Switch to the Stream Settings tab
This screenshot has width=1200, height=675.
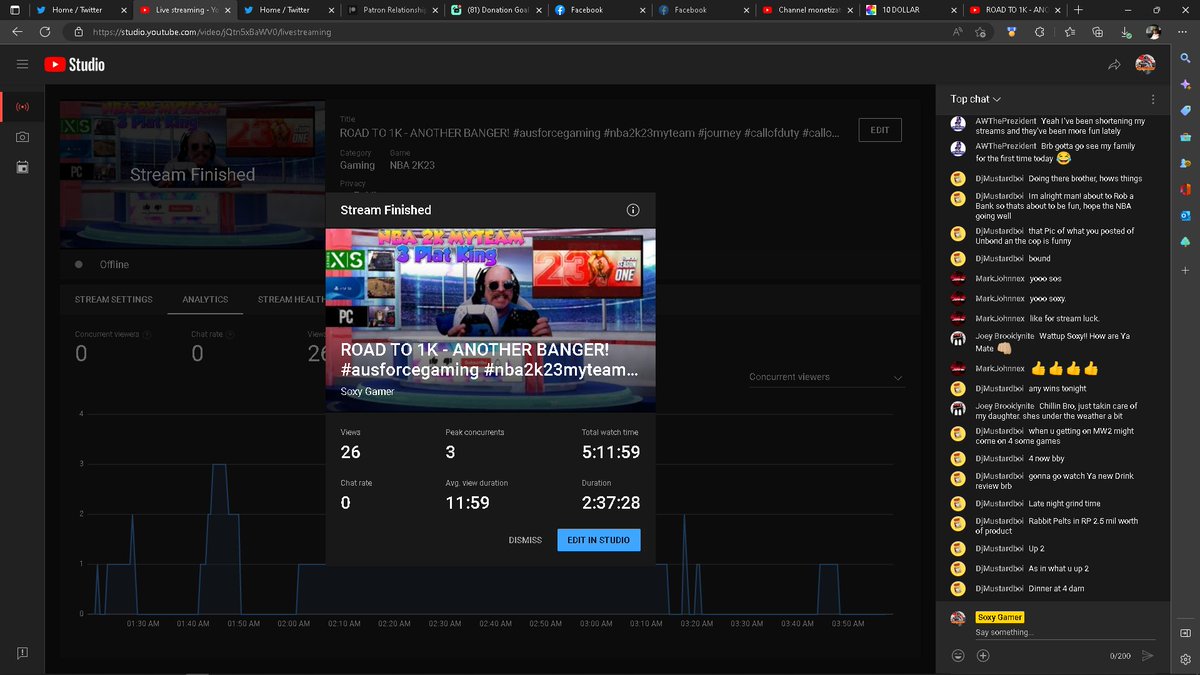(x=114, y=299)
